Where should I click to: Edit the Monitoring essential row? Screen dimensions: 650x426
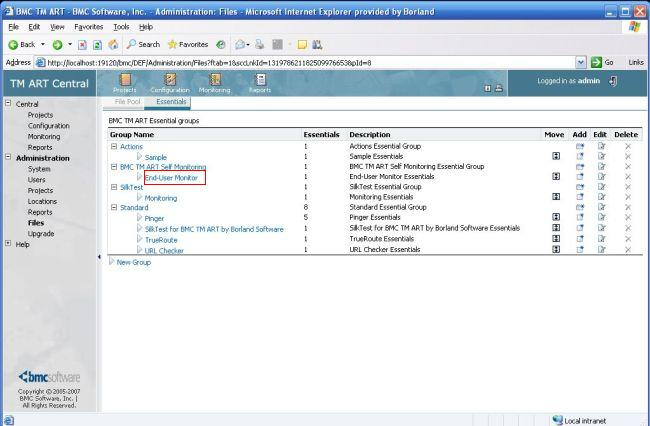601,197
